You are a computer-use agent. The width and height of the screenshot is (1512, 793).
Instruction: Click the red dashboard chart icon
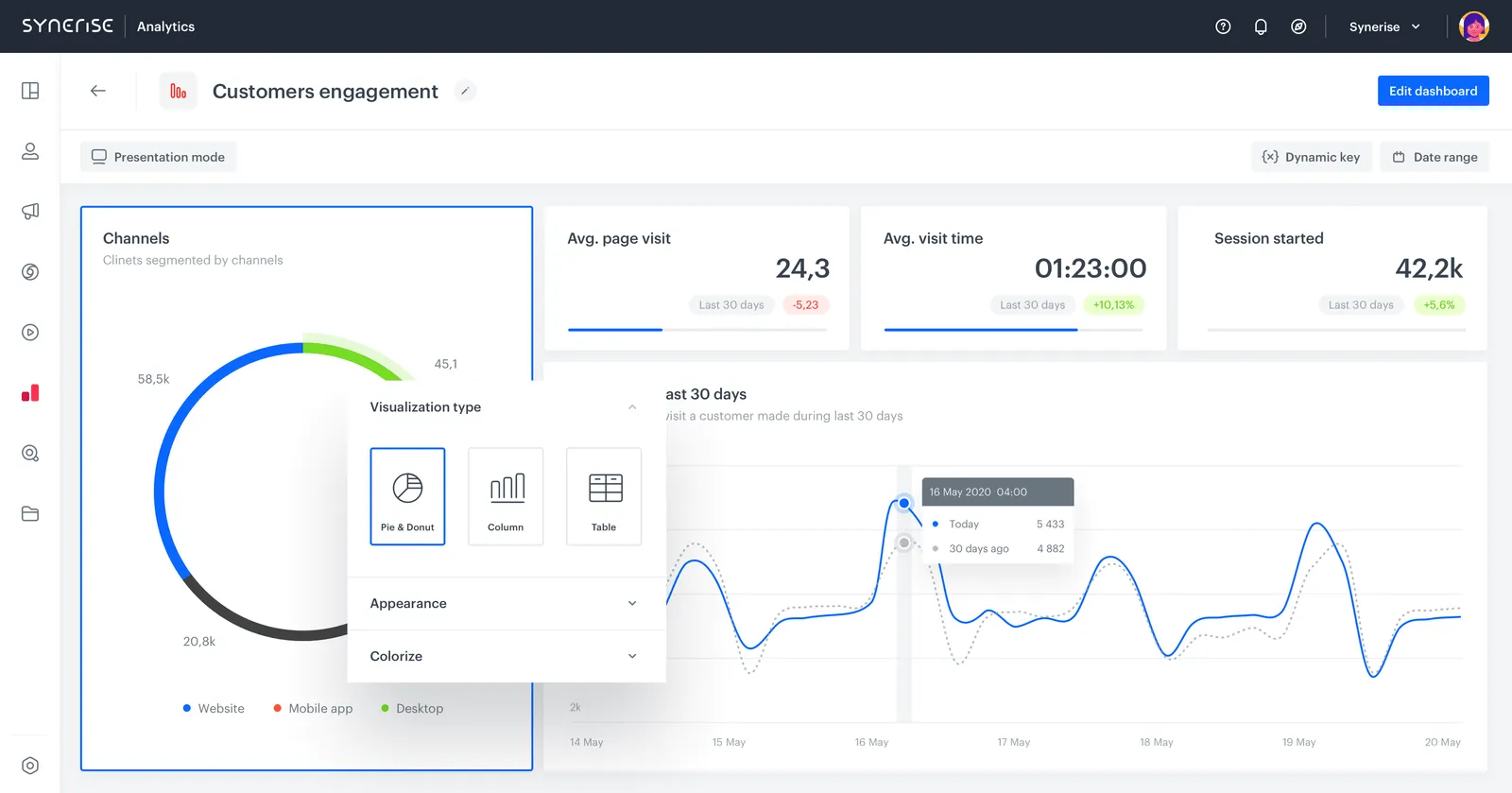pyautogui.click(x=178, y=91)
